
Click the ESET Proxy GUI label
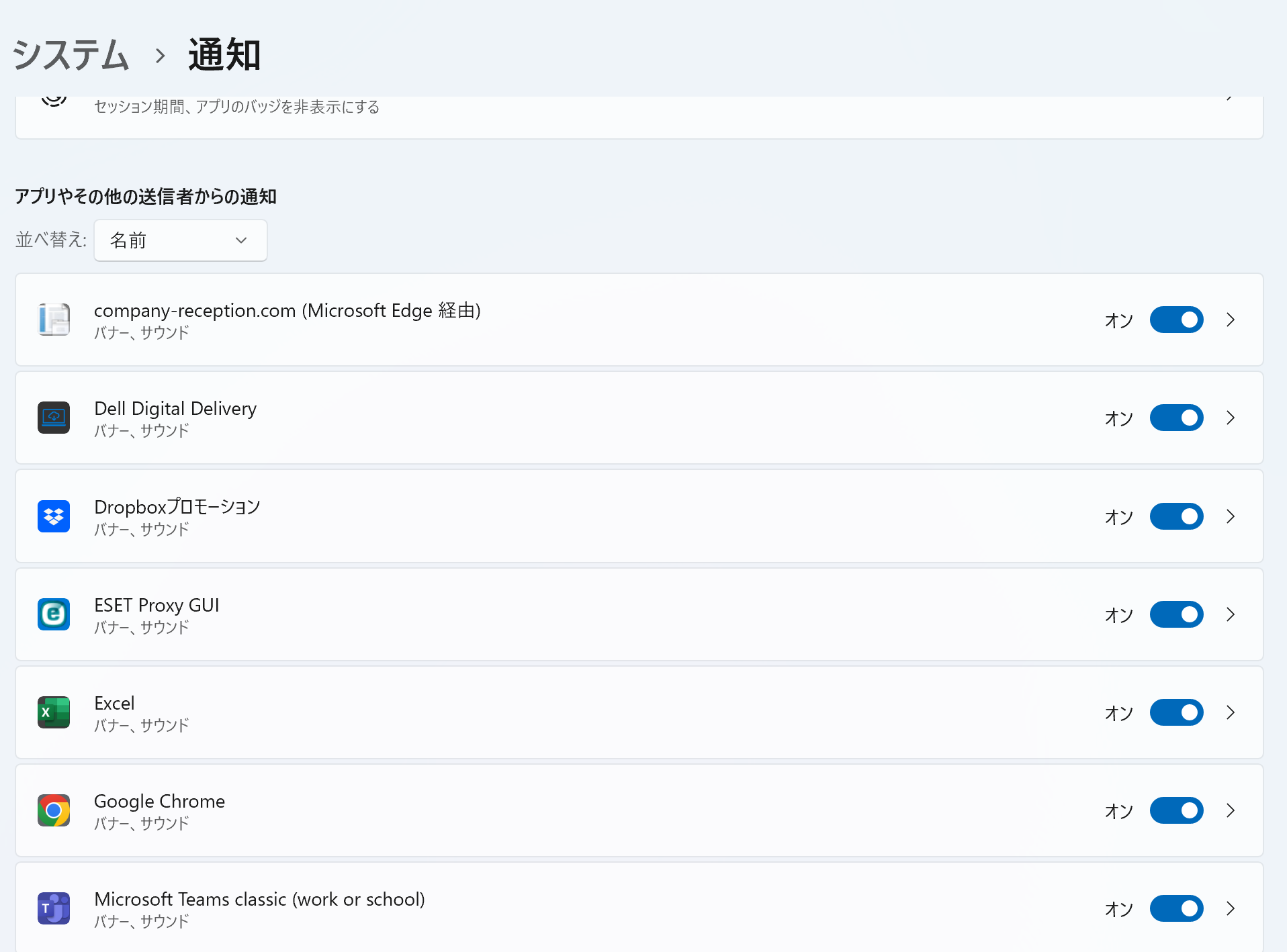coord(157,605)
